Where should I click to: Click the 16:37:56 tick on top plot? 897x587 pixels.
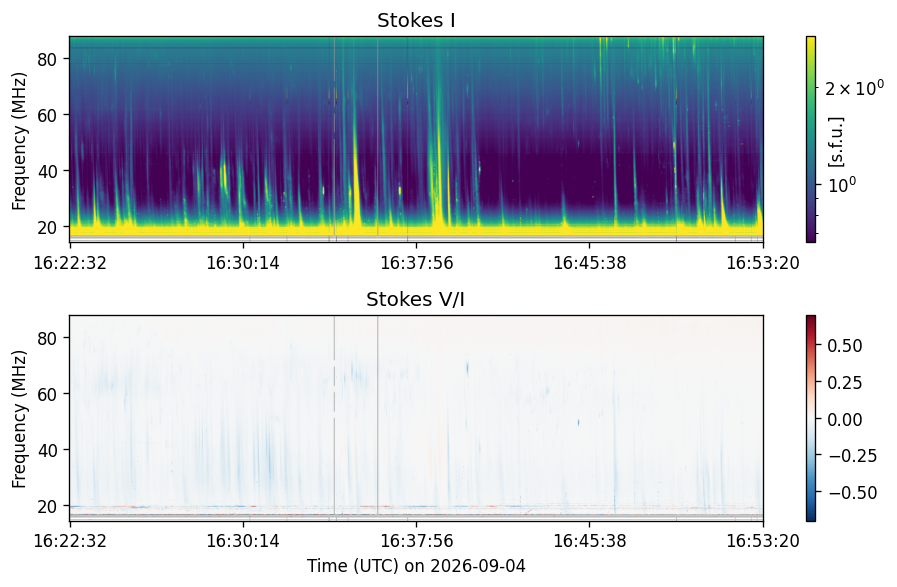pos(416,263)
